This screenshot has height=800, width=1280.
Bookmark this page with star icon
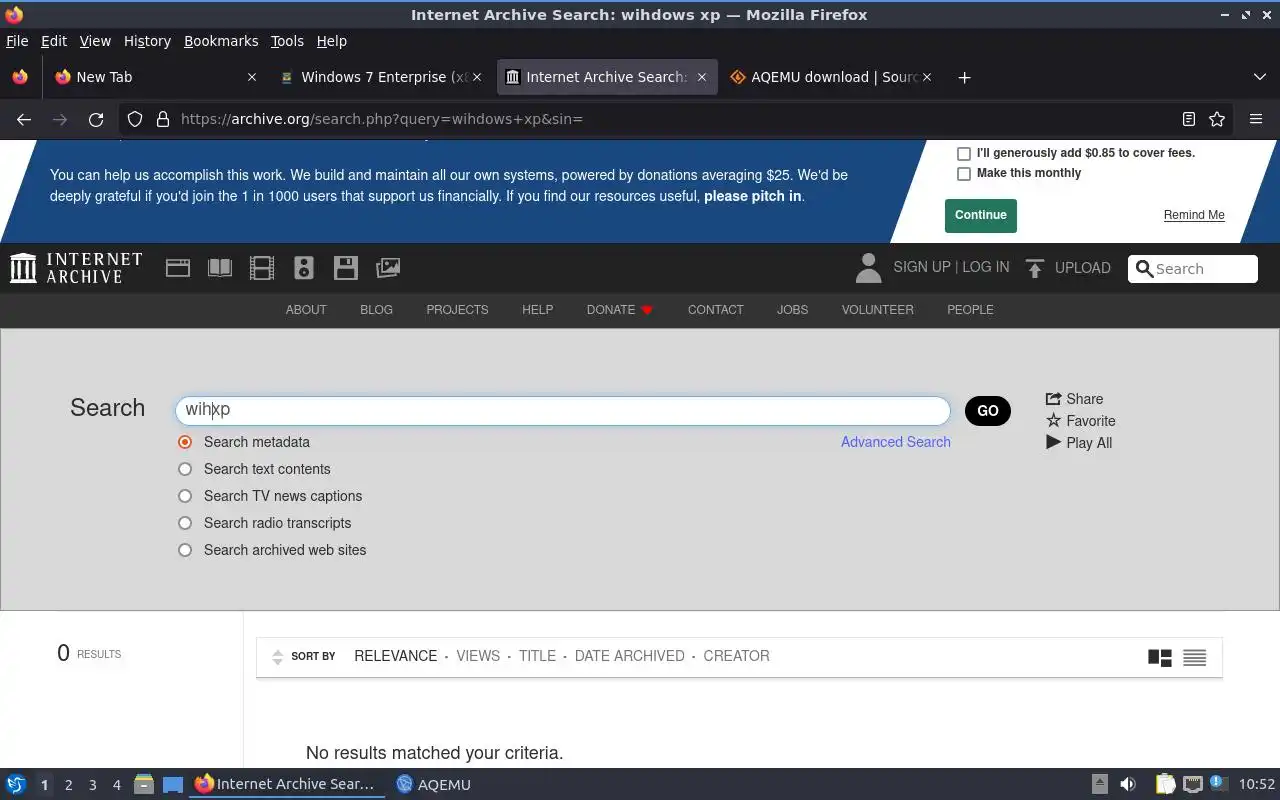tap(1217, 119)
